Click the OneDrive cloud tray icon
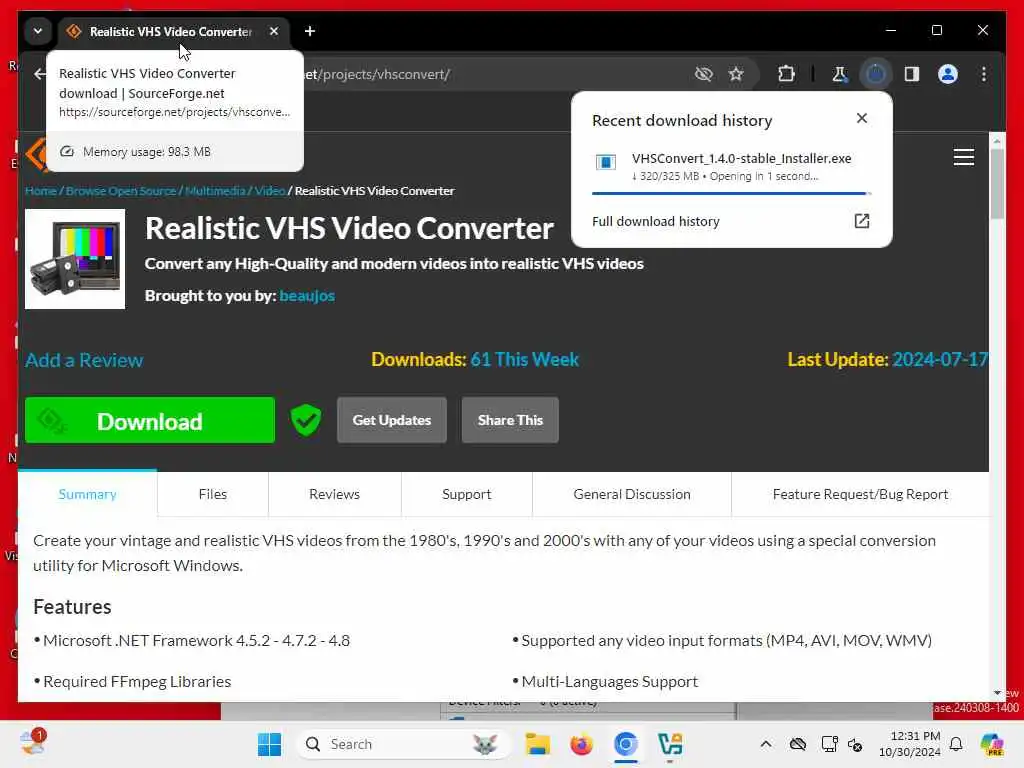 coord(797,744)
